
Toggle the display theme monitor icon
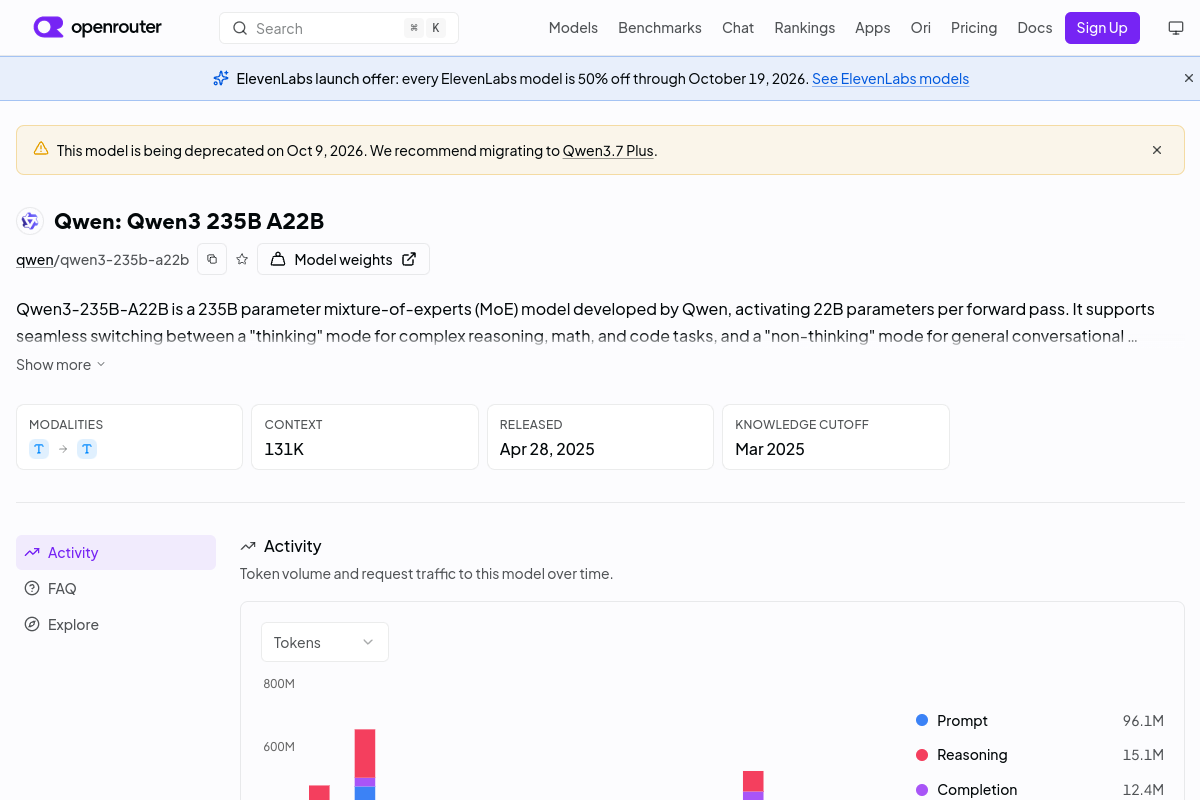[x=1176, y=28]
